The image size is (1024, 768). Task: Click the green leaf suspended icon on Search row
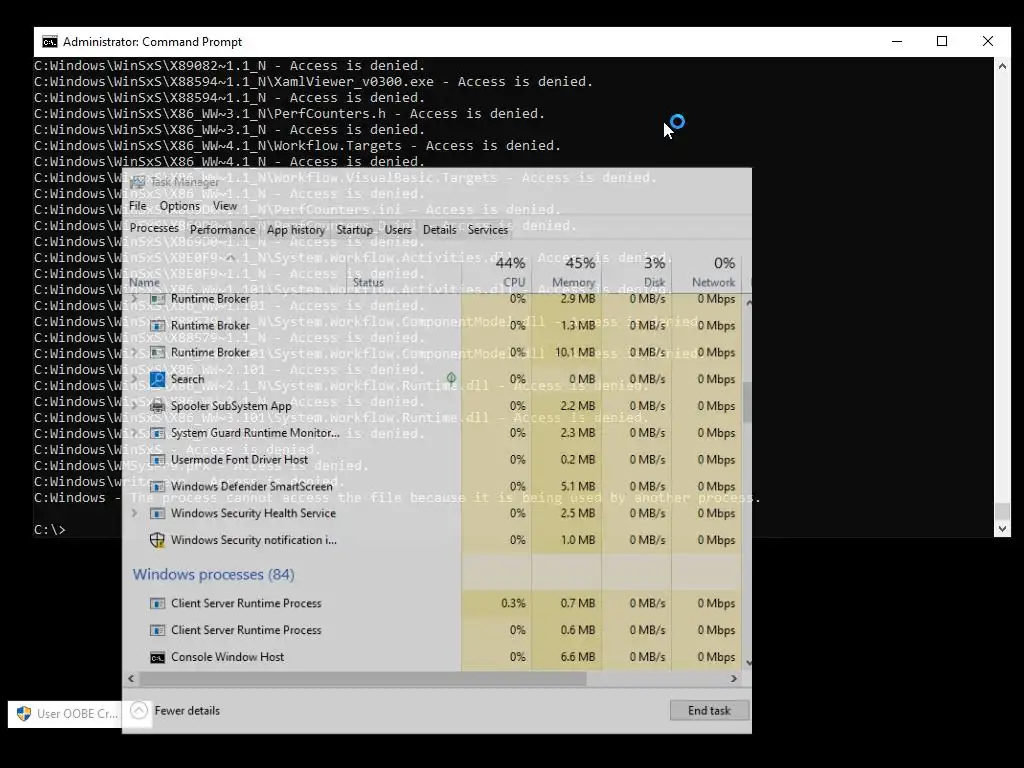[x=451, y=378]
